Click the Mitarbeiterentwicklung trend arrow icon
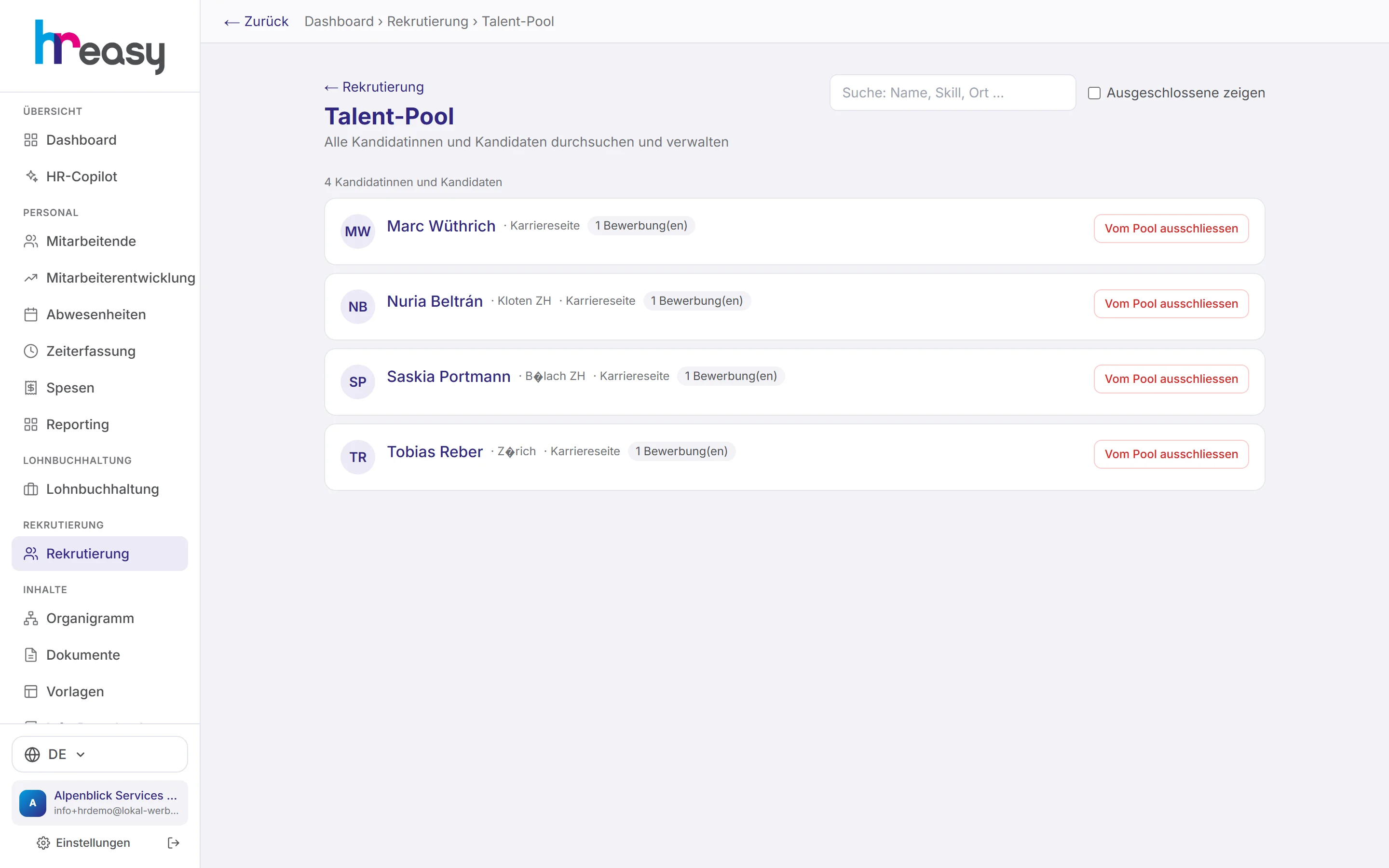Image resolution: width=1389 pixels, height=868 pixels. point(31,278)
